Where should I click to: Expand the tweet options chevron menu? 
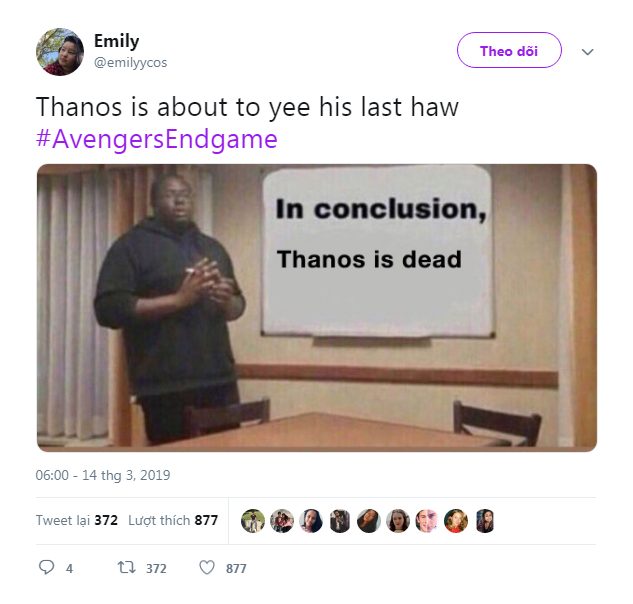pos(587,52)
